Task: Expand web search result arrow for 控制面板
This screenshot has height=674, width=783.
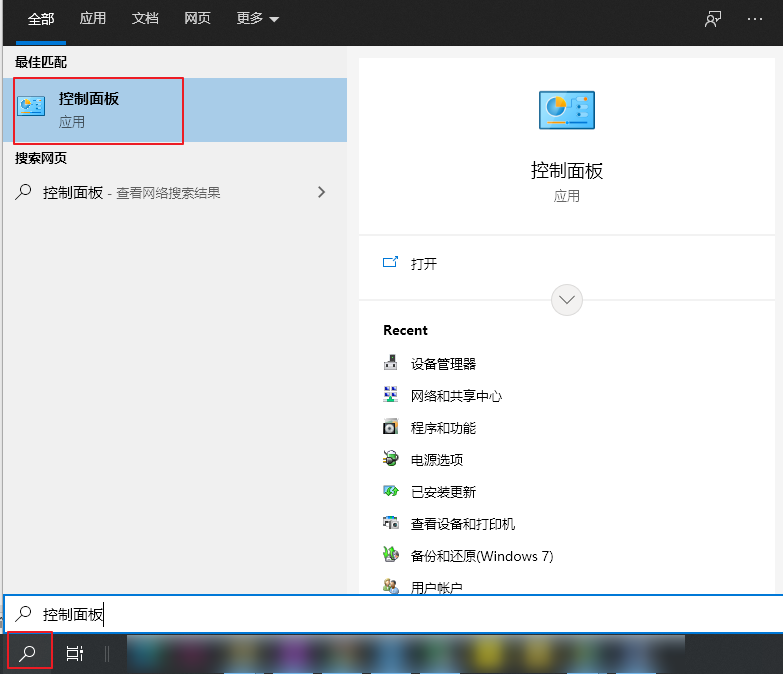Action: tap(321, 192)
